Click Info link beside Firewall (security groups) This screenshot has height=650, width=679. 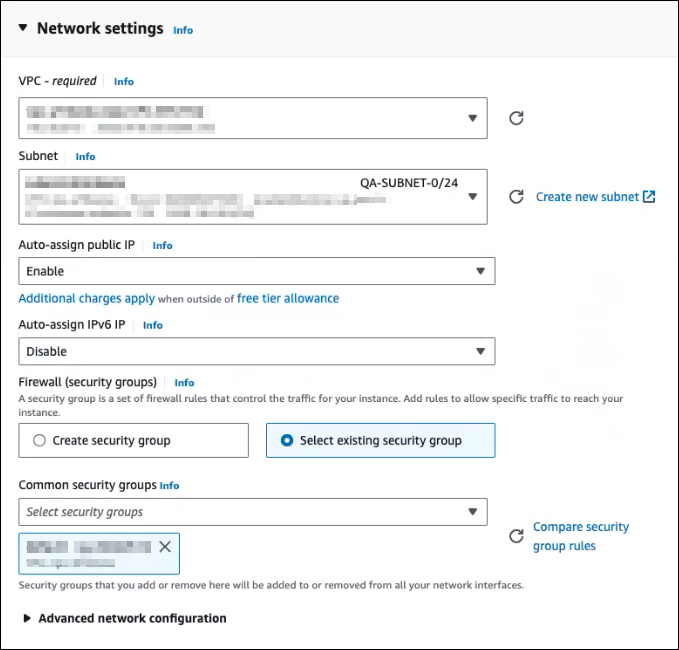tap(184, 382)
